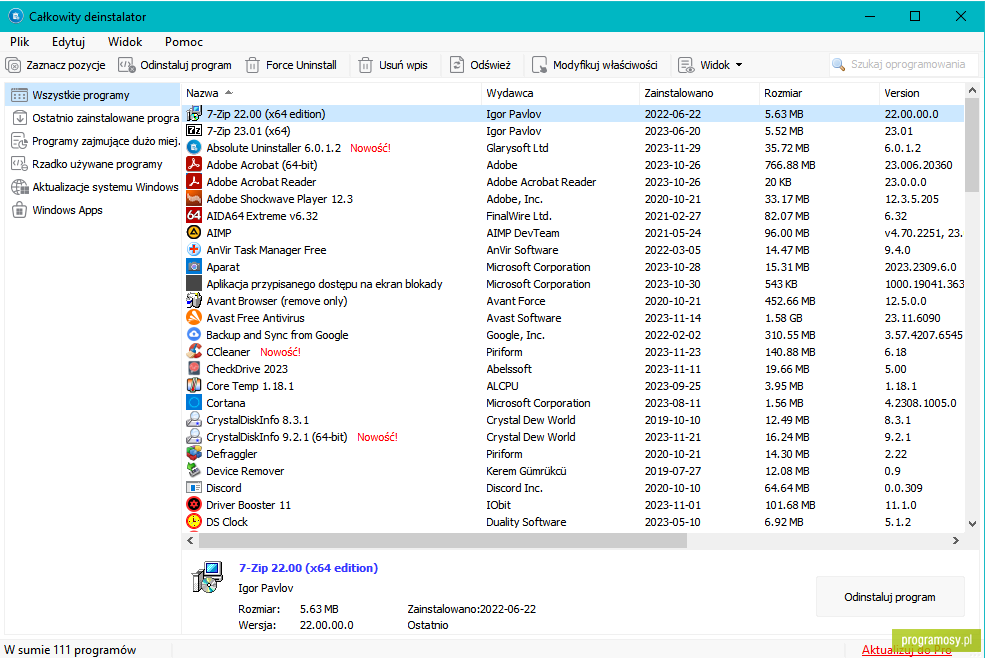Click the Windows Apps store icon
Screen dimensions: 987x658
20,210
